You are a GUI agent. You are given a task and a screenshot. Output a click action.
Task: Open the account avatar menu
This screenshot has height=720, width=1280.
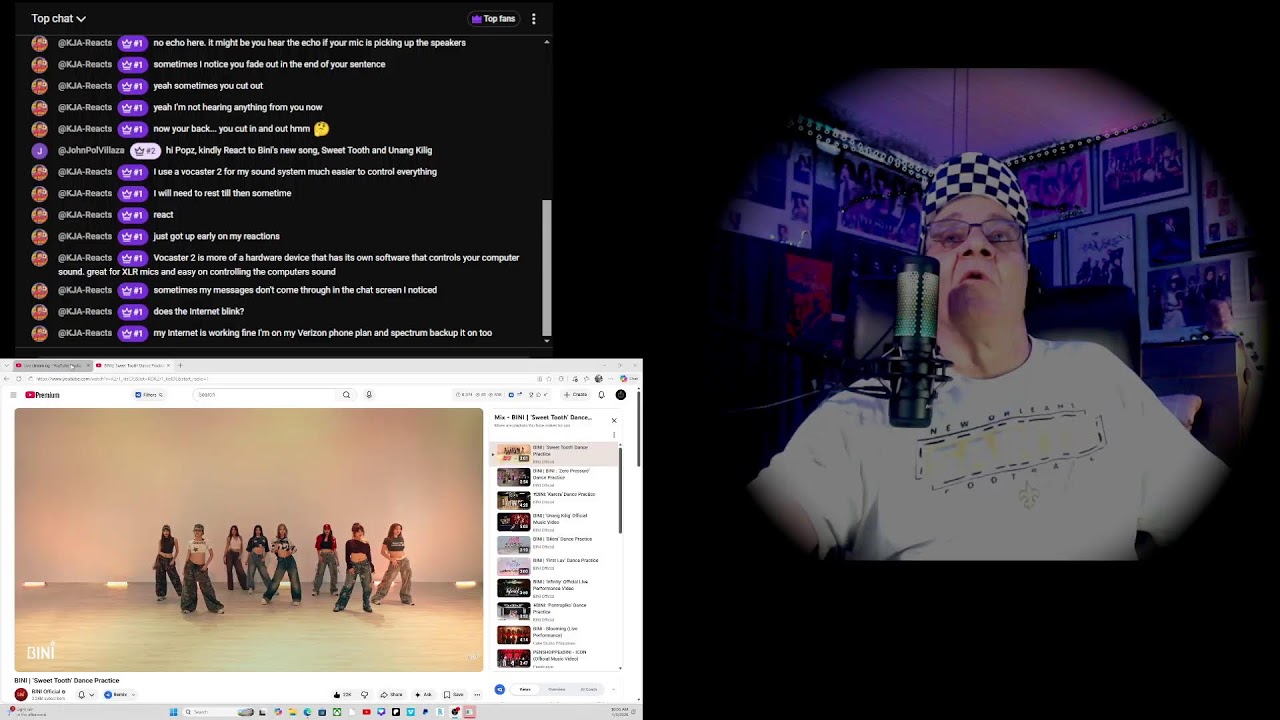(x=621, y=395)
